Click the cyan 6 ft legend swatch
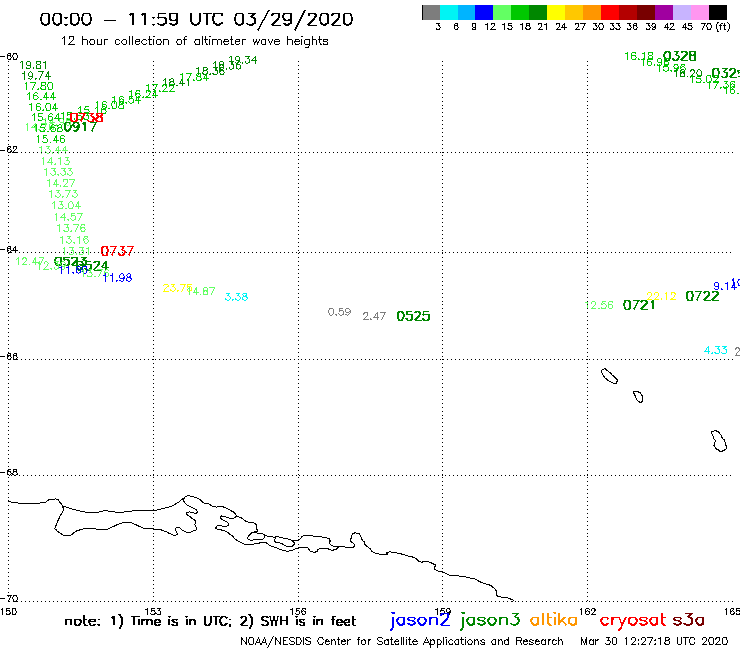Image resolution: width=740 pixels, height=650 pixels. coord(449,13)
